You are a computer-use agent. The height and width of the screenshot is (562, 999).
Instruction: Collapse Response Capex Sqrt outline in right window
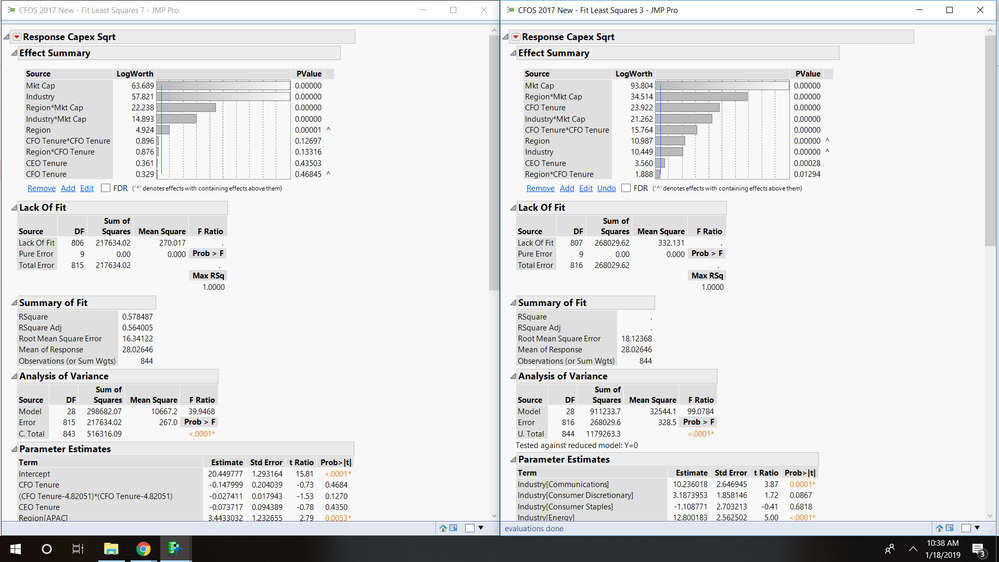click(506, 37)
